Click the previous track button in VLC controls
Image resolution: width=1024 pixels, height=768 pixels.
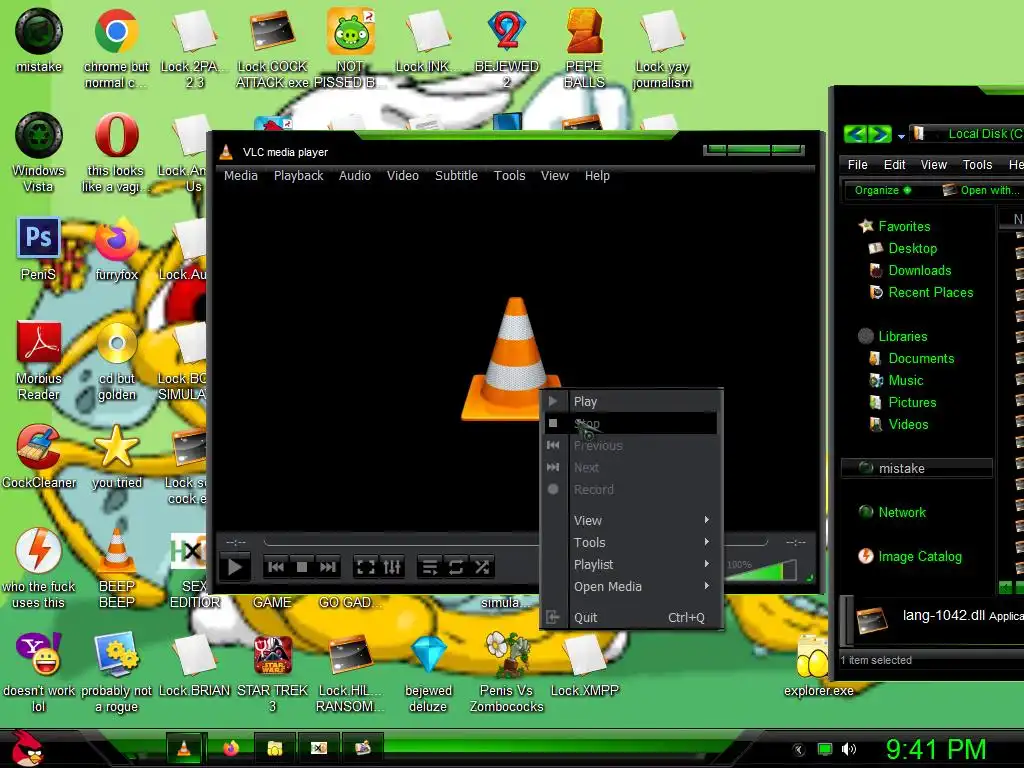tap(276, 567)
